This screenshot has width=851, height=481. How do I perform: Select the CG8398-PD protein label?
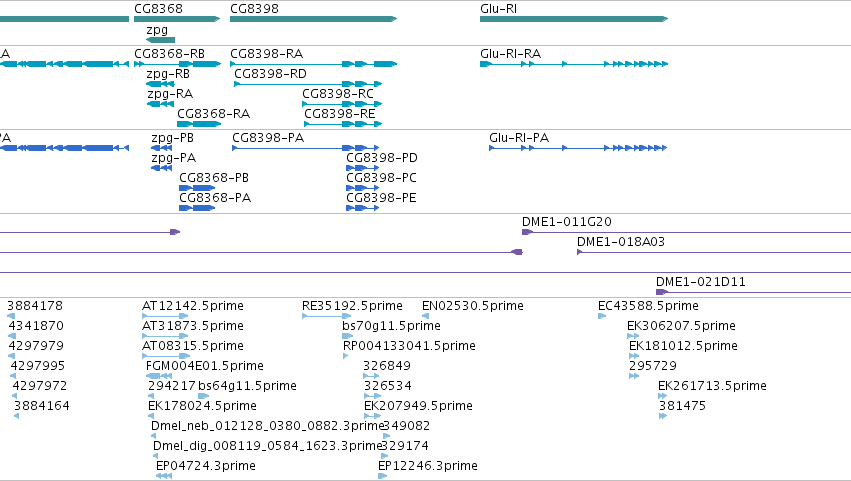click(x=382, y=158)
